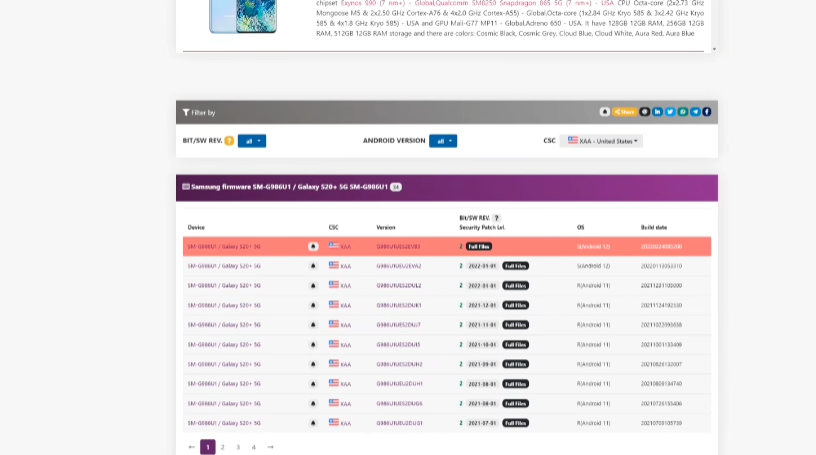
Task: Share via Twitter icon
Action: pos(670,112)
